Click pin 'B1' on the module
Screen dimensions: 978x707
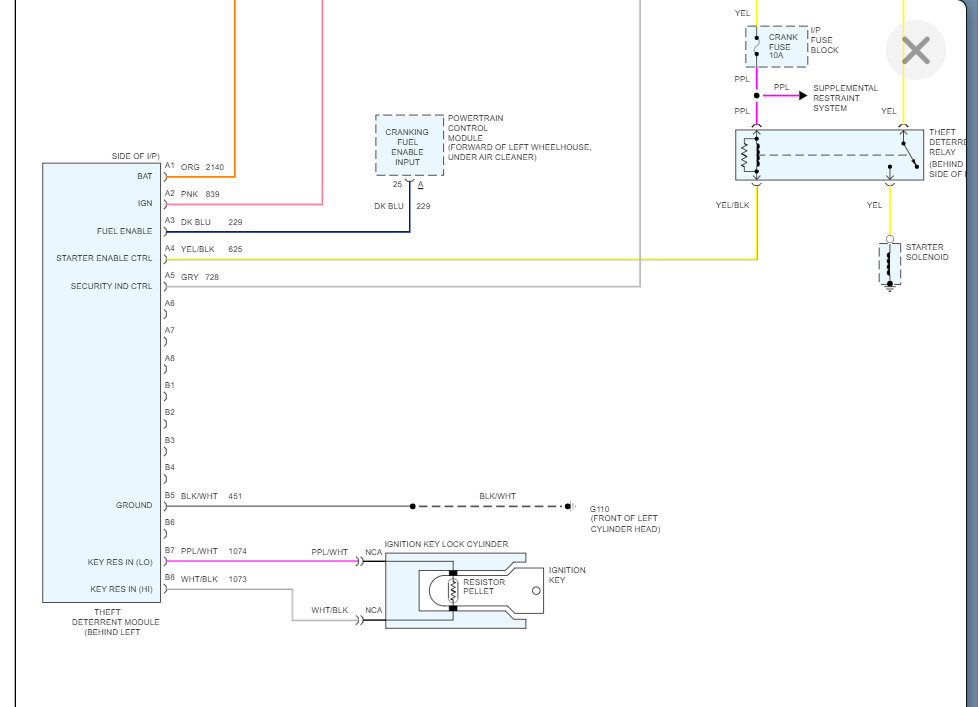(x=170, y=385)
